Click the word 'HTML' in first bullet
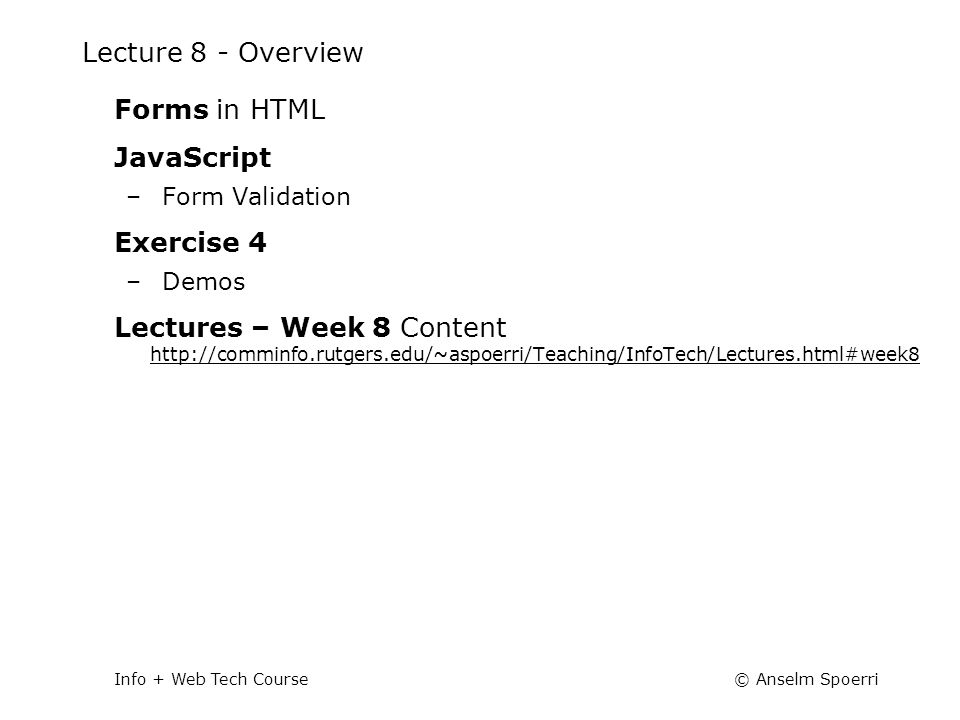 click(x=287, y=110)
